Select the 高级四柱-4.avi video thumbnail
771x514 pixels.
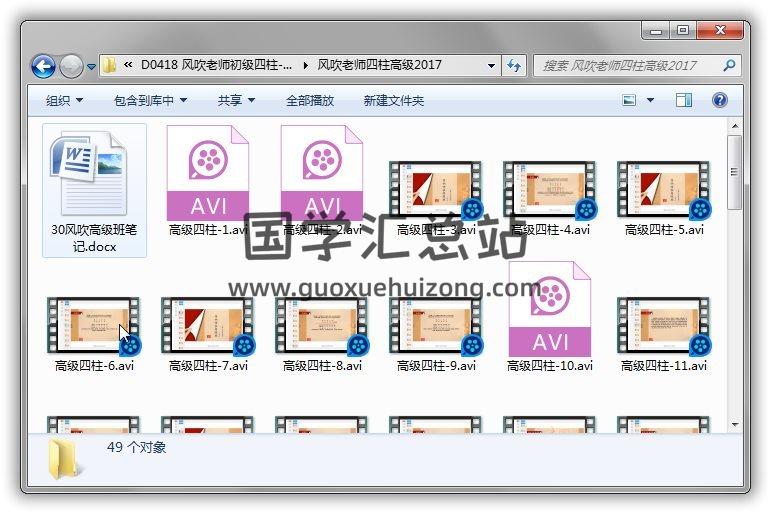(x=550, y=189)
